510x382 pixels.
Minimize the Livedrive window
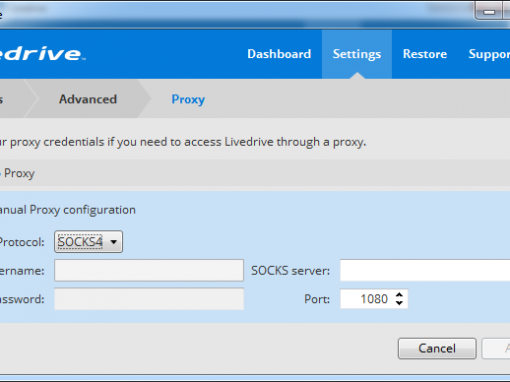tap(489, 11)
